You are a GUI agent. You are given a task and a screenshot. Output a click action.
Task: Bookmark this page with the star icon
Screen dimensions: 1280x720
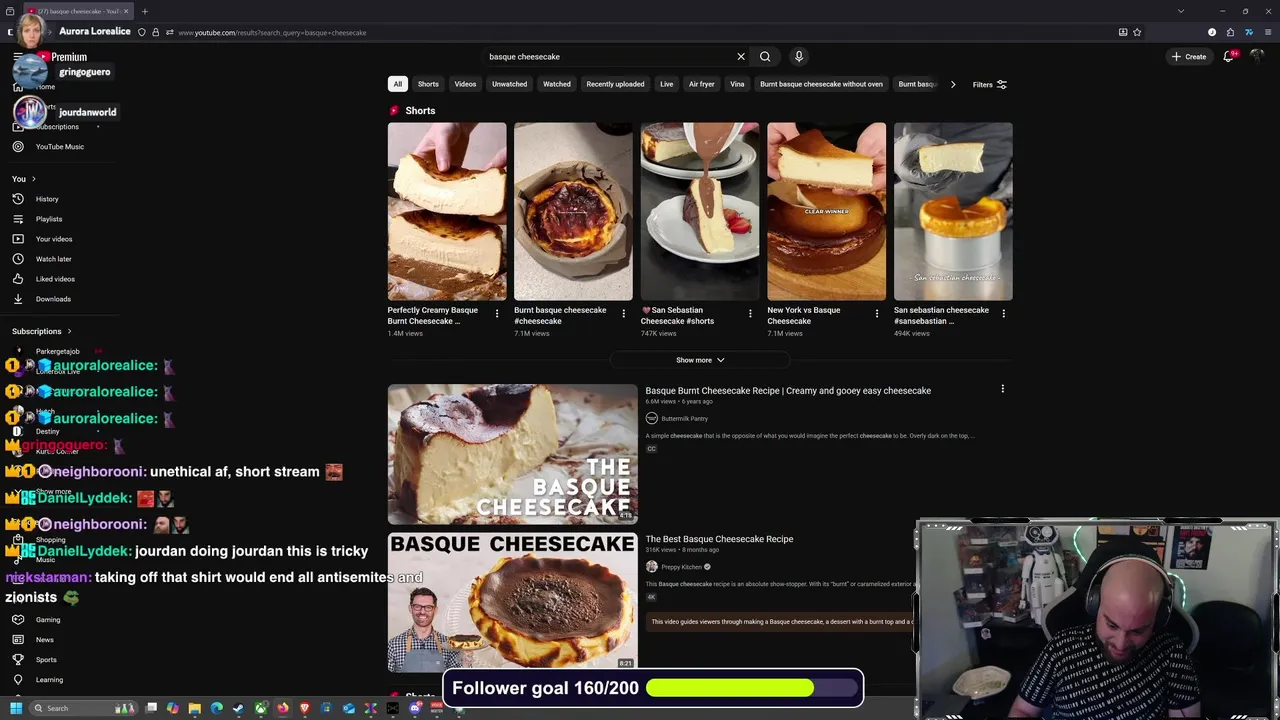1137,32
